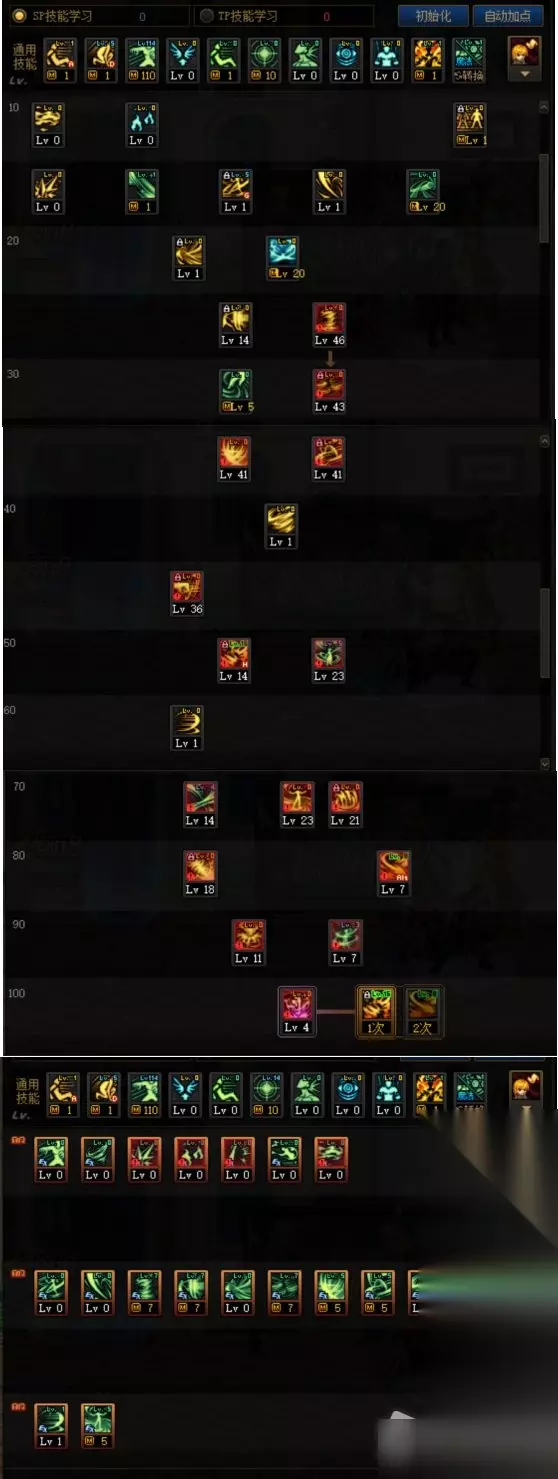Click the 1次 awakening skill icon
558x1479 pixels.
(377, 1011)
